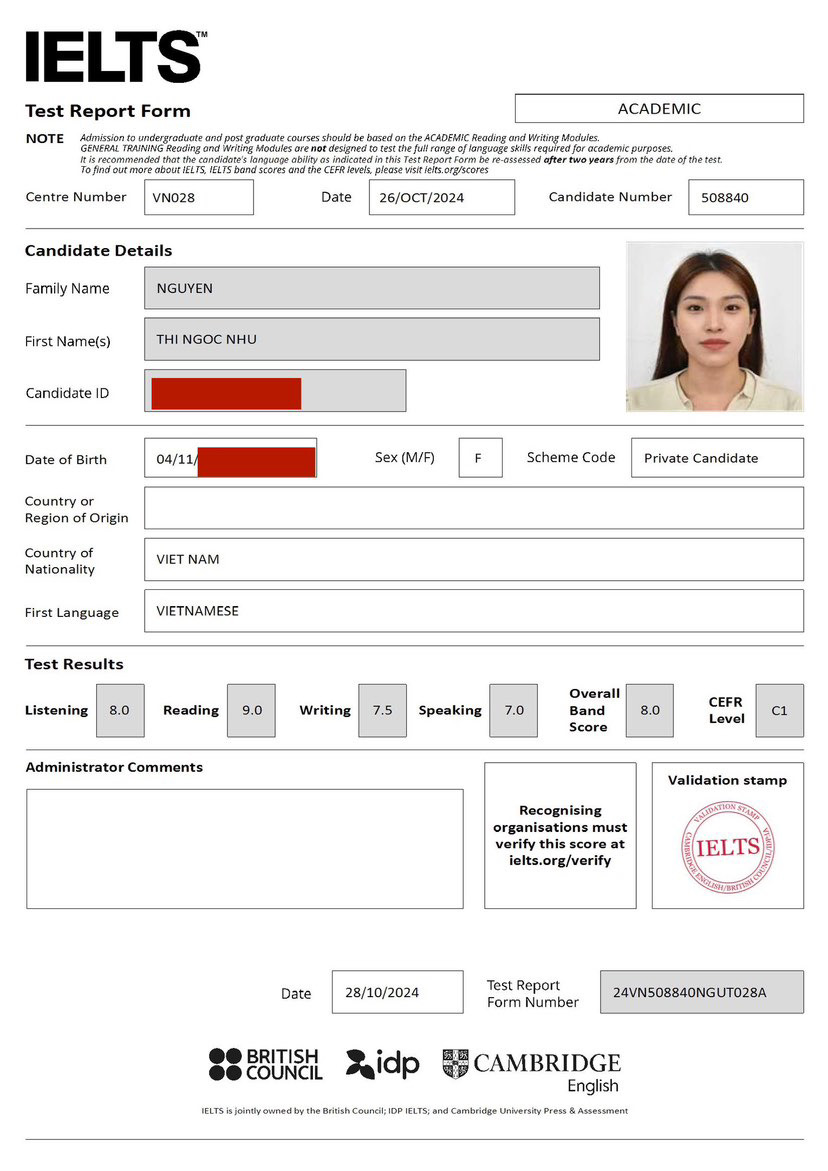Click the idp logo at the bottom
This screenshot has height=1171, width=828.
(381, 1064)
